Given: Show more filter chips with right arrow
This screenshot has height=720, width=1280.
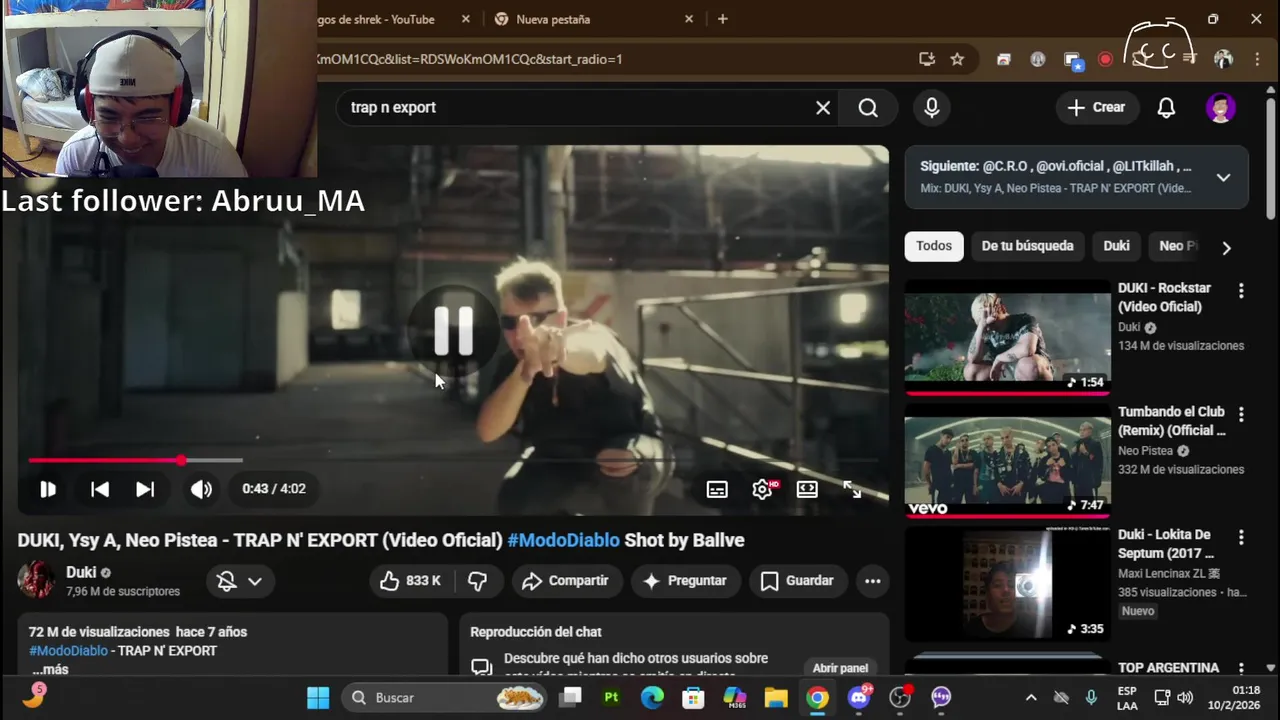Looking at the screenshot, I should [1226, 247].
